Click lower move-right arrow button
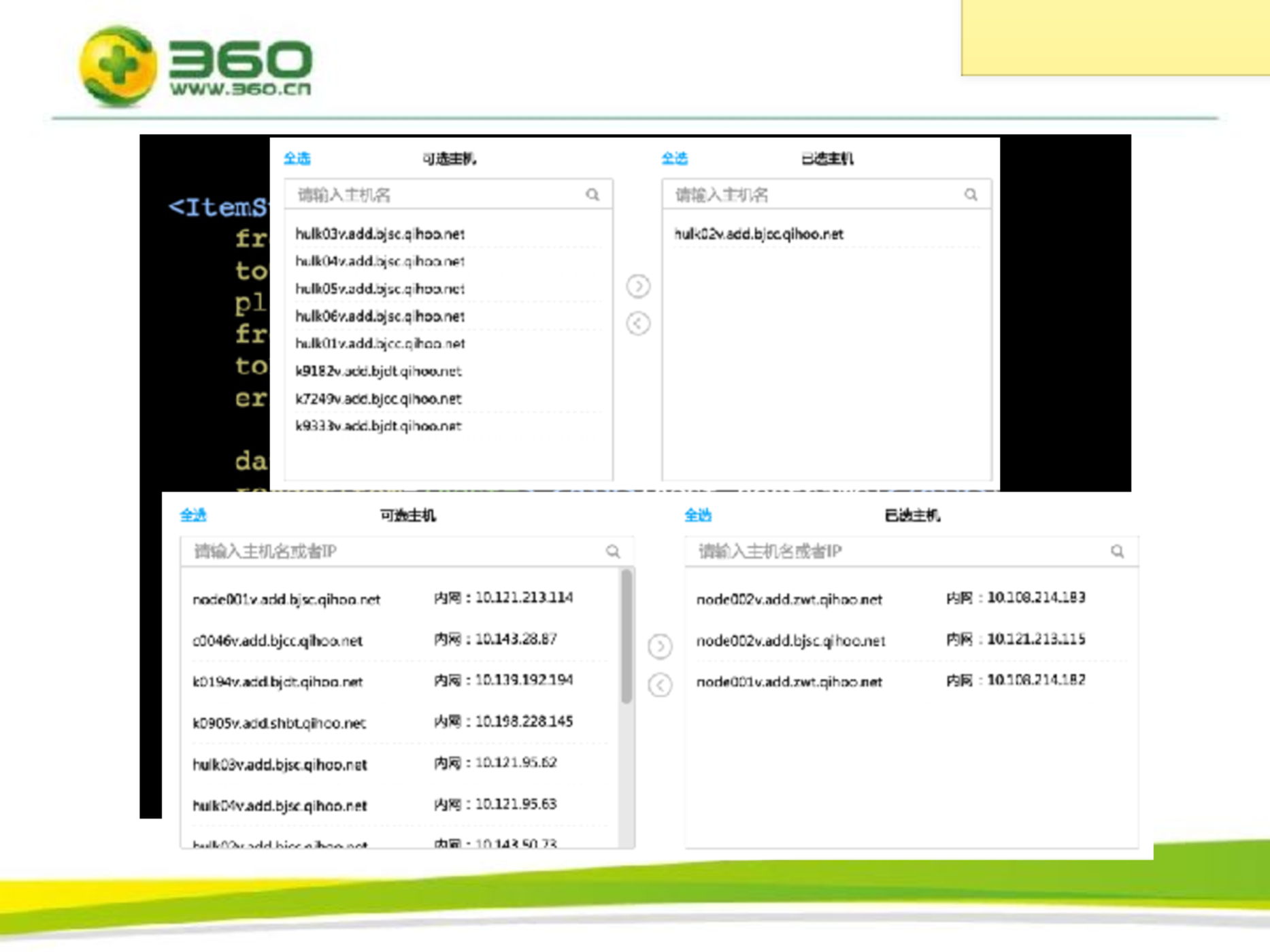 tap(660, 646)
